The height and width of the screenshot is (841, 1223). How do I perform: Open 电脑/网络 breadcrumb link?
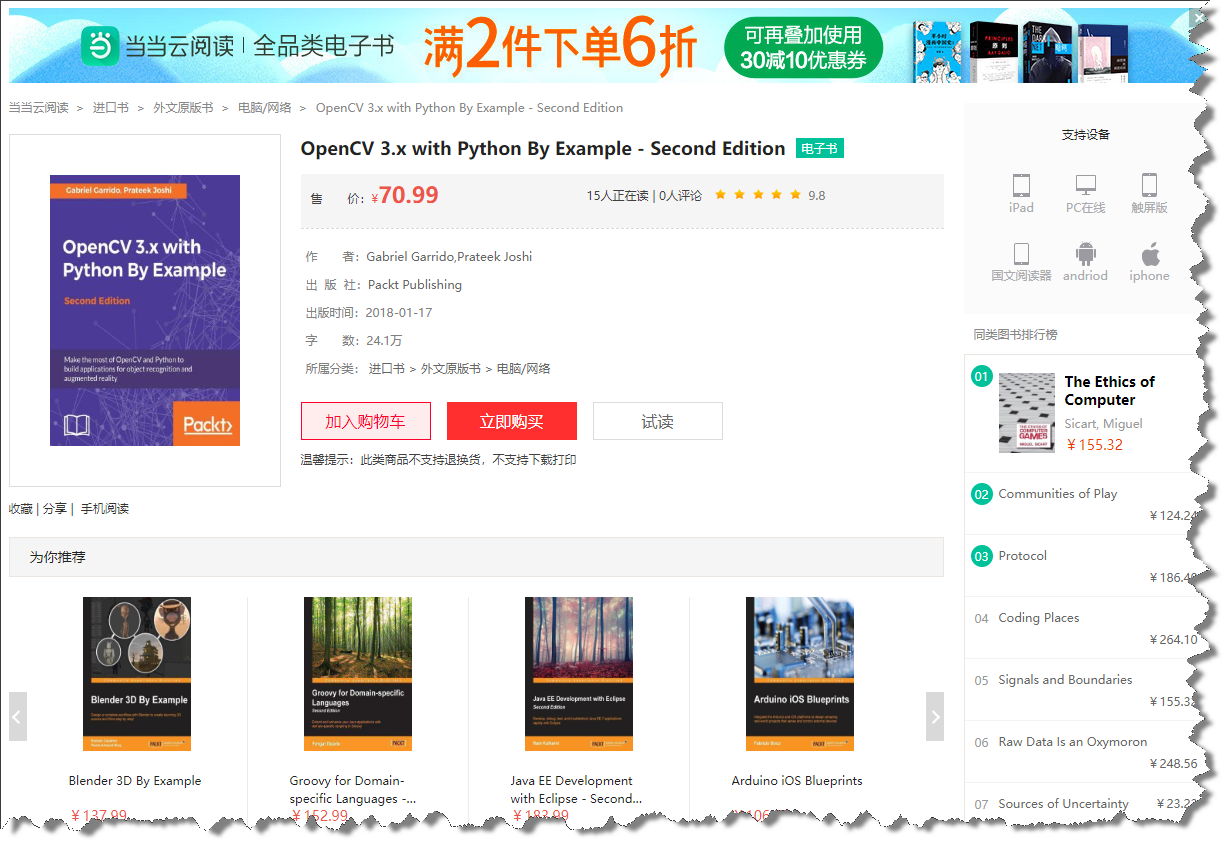point(265,108)
